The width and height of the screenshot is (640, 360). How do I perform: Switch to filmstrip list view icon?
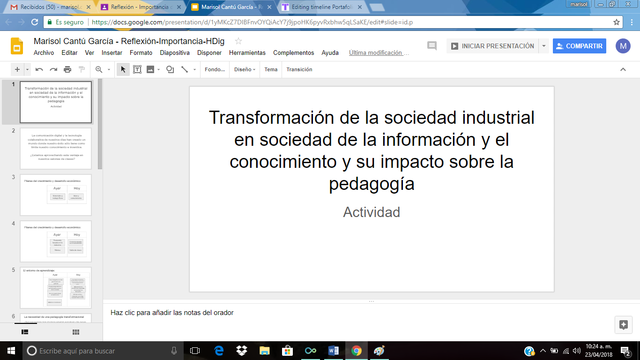coord(25,332)
